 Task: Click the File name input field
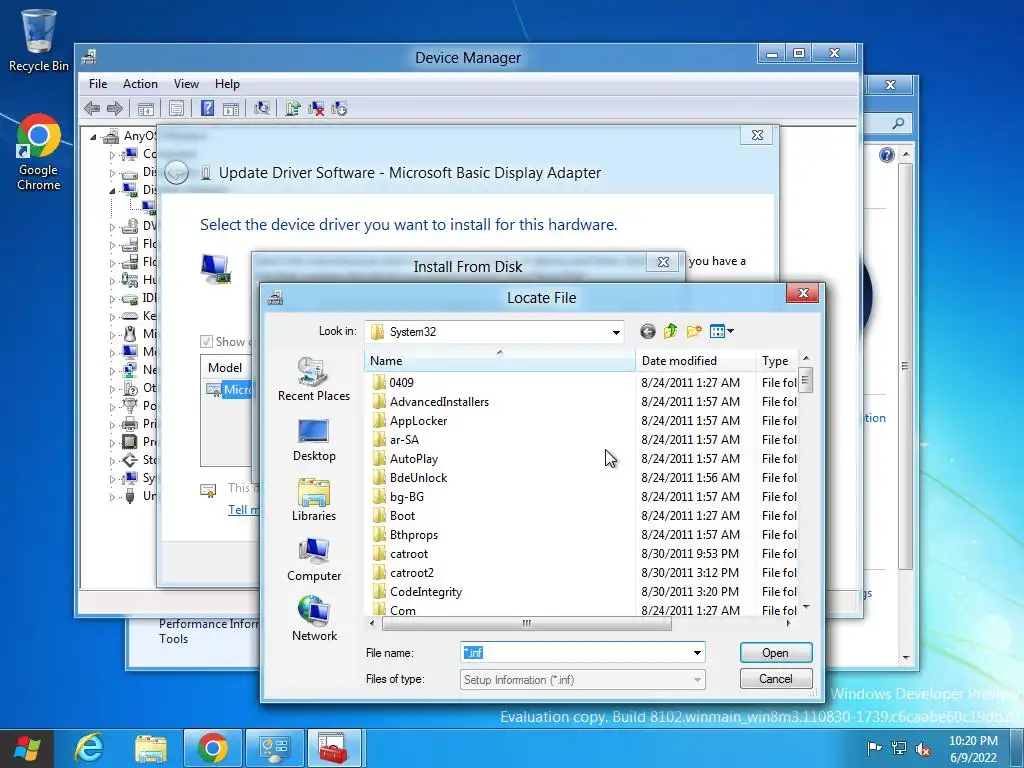pyautogui.click(x=575, y=652)
